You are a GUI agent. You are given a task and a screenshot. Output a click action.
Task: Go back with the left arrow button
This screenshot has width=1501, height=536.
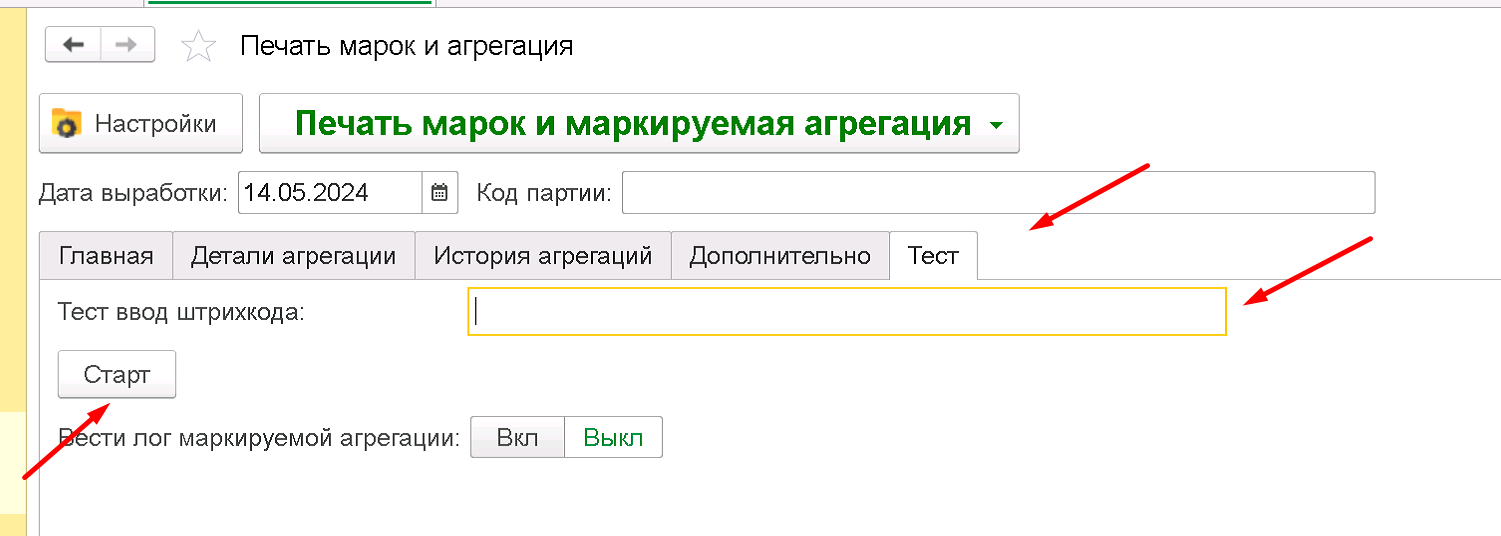click(x=73, y=44)
